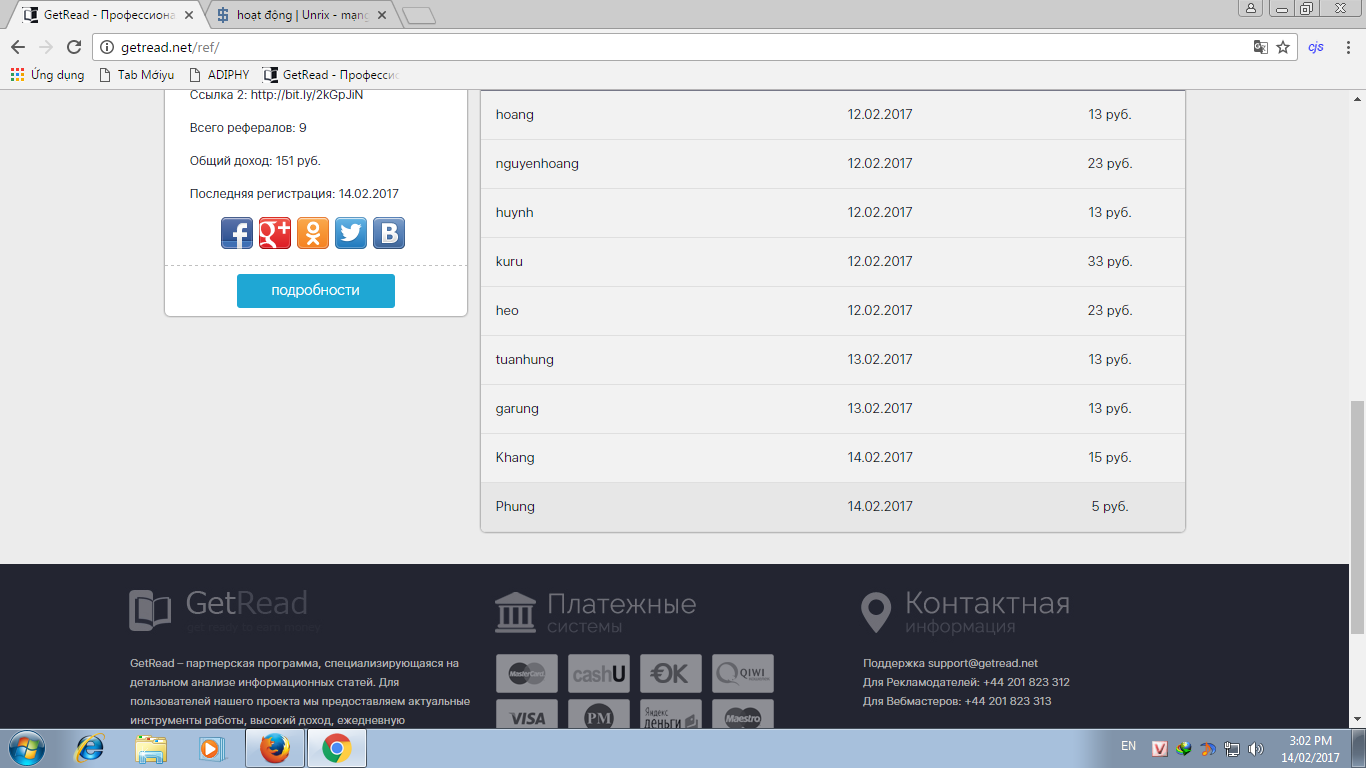Click the GetRead book logo in footer
This screenshot has height=768, width=1366.
[x=150, y=610]
